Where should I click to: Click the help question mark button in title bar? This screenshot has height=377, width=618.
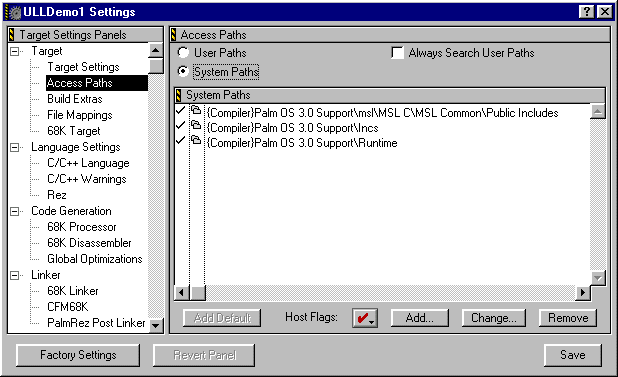[586, 12]
